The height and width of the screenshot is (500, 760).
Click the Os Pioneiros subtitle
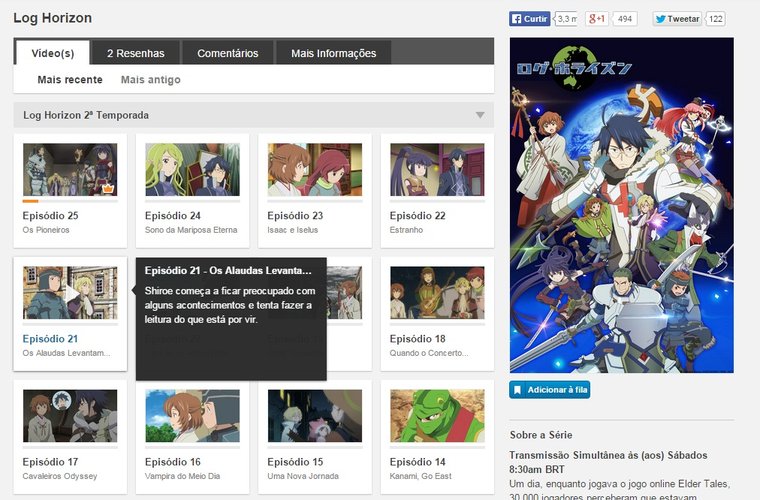click(46, 230)
